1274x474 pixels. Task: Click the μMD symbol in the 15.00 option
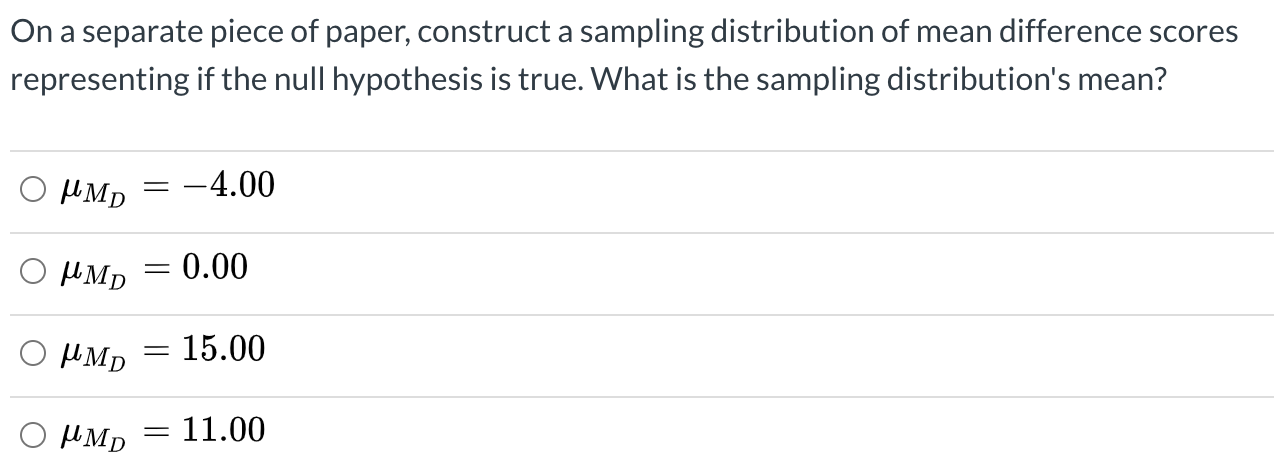point(92,353)
